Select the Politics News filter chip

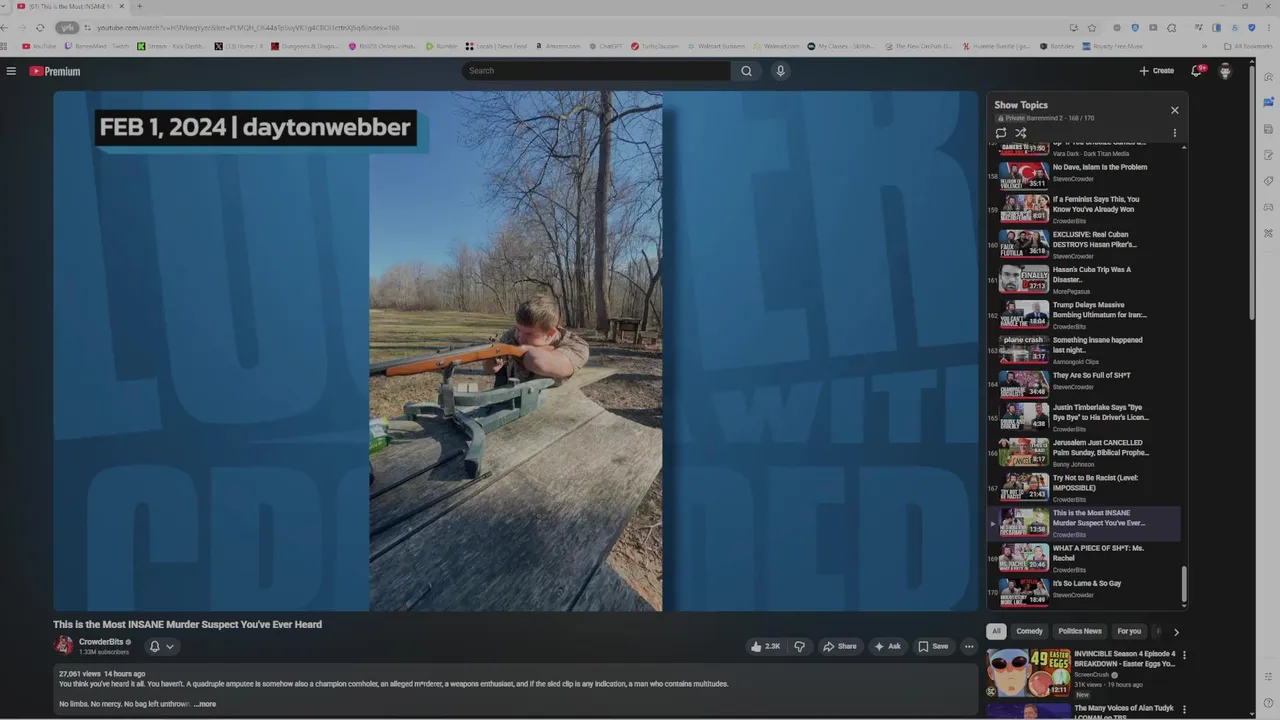tap(1080, 631)
